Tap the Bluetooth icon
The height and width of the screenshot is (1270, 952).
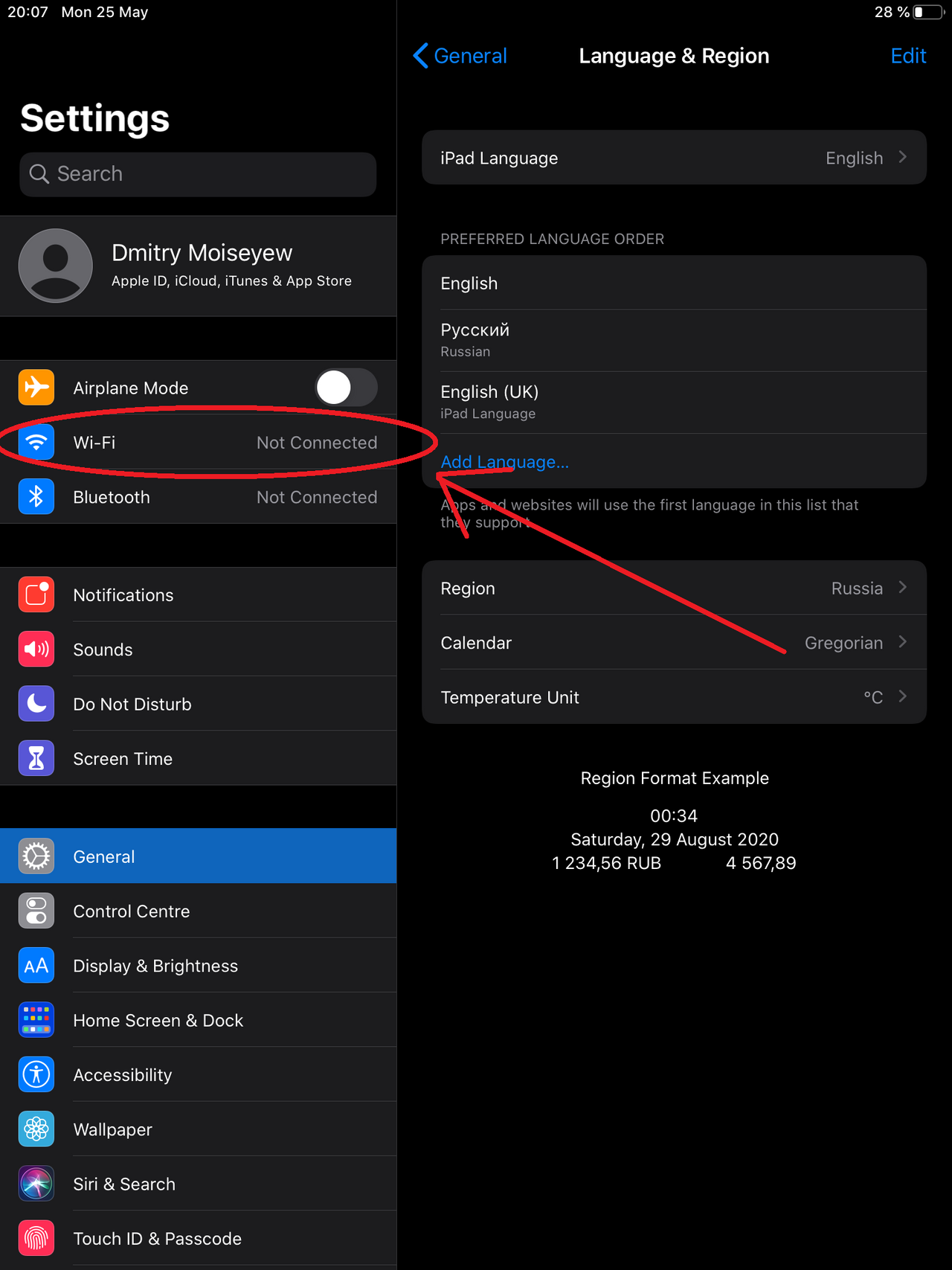click(36, 497)
